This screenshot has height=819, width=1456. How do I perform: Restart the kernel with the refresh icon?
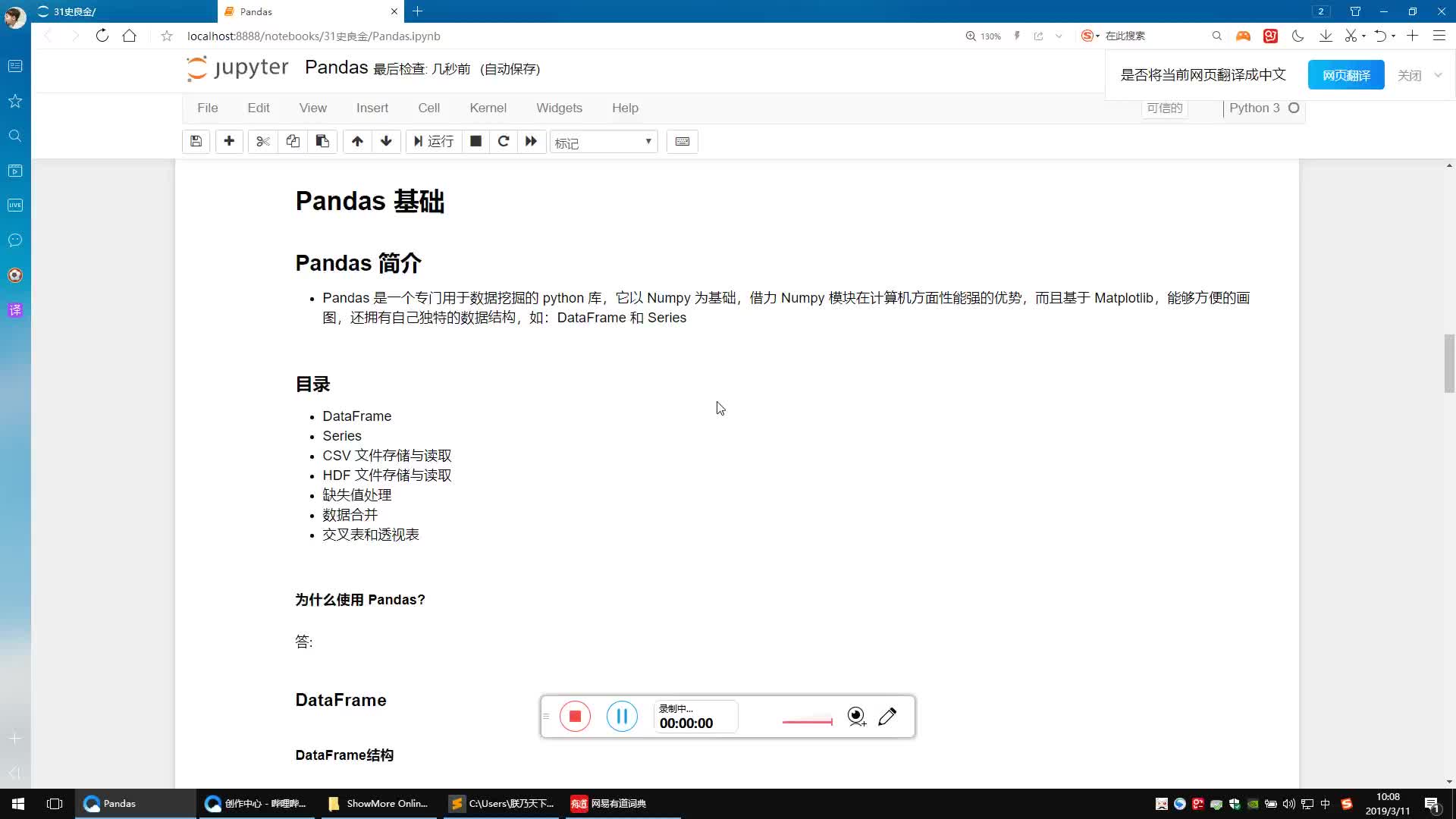503,141
